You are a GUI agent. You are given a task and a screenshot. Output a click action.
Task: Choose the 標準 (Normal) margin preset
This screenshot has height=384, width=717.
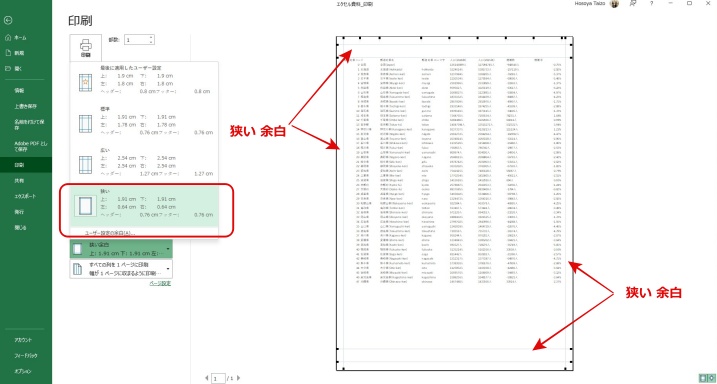point(144,121)
